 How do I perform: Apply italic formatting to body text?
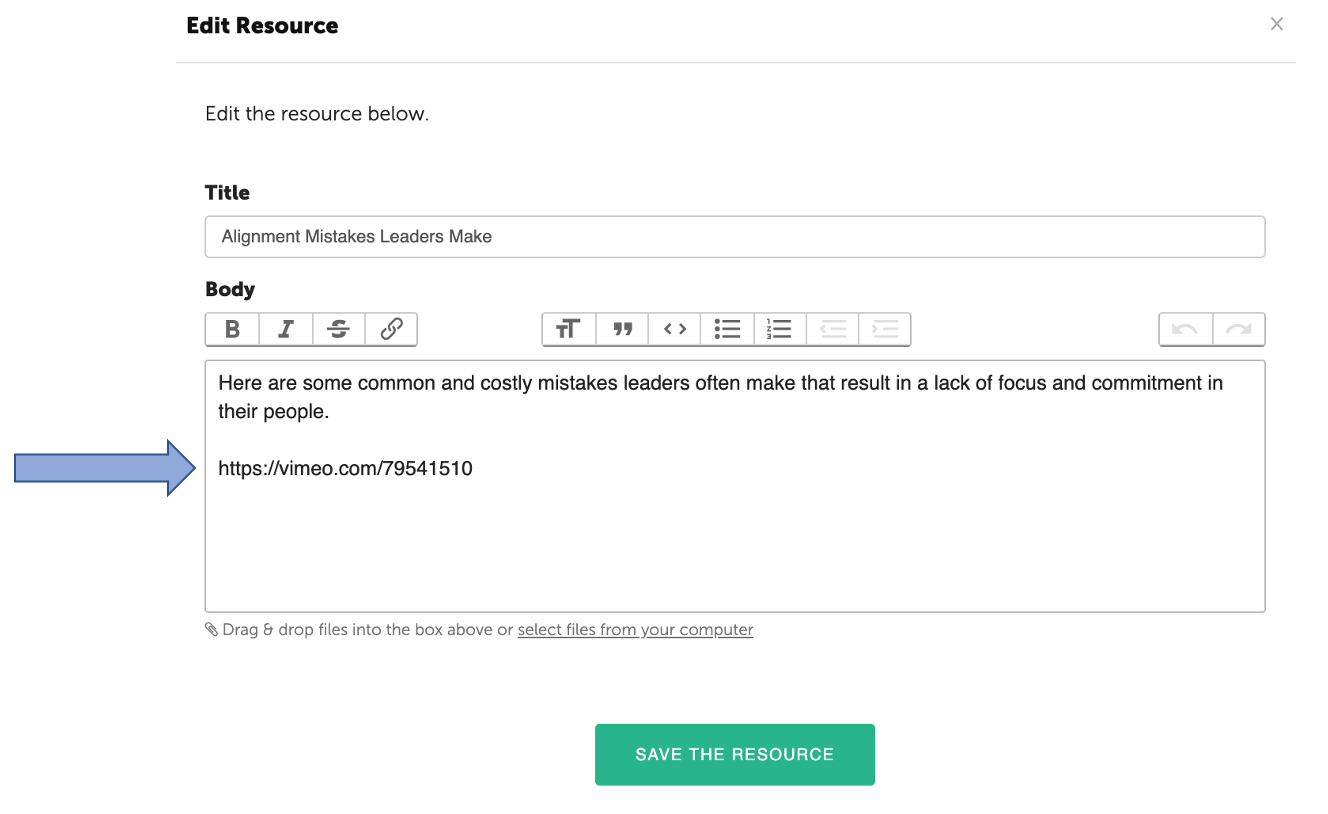pyautogui.click(x=286, y=329)
